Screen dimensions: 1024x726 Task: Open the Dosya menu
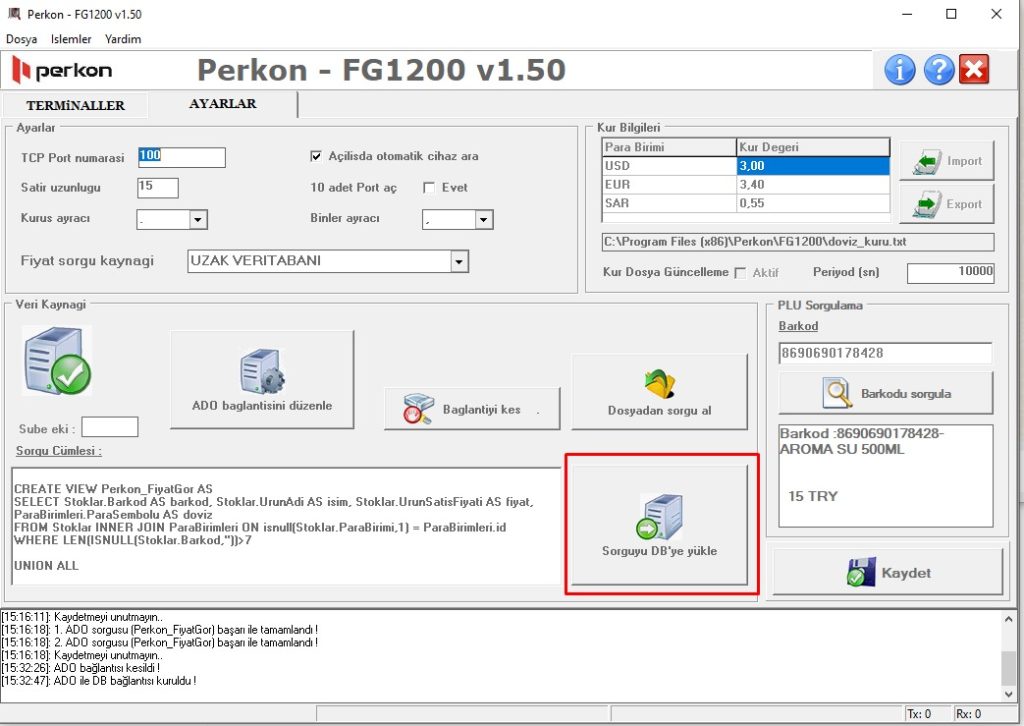point(22,39)
